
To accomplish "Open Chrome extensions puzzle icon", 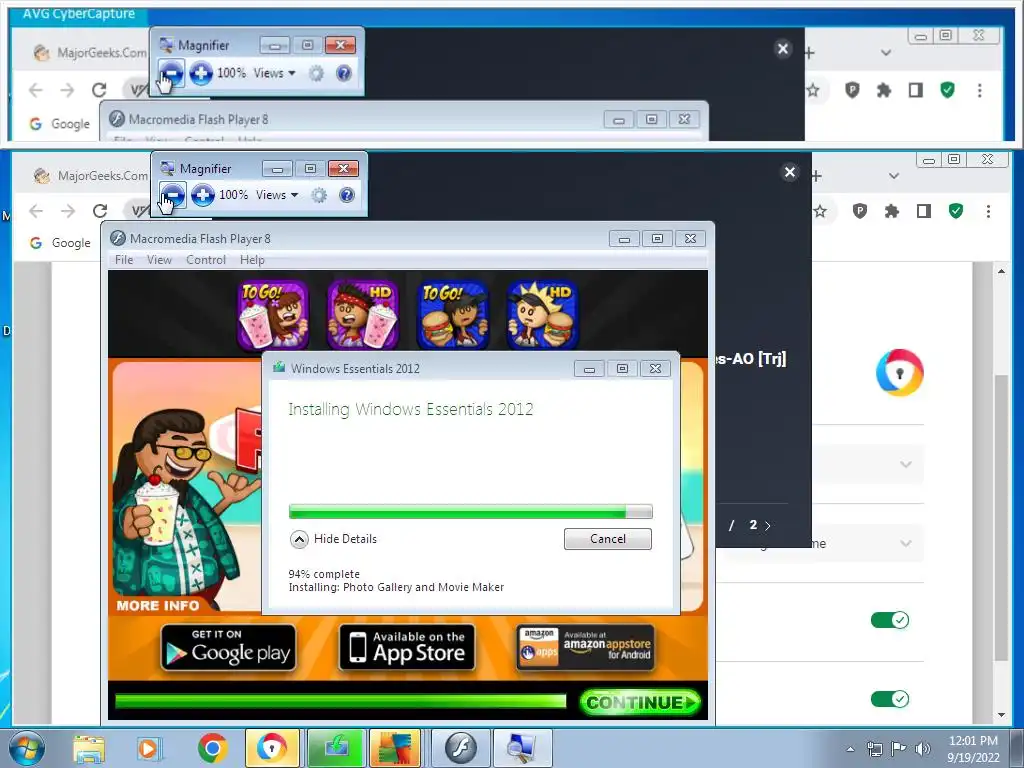I will (x=891, y=211).
